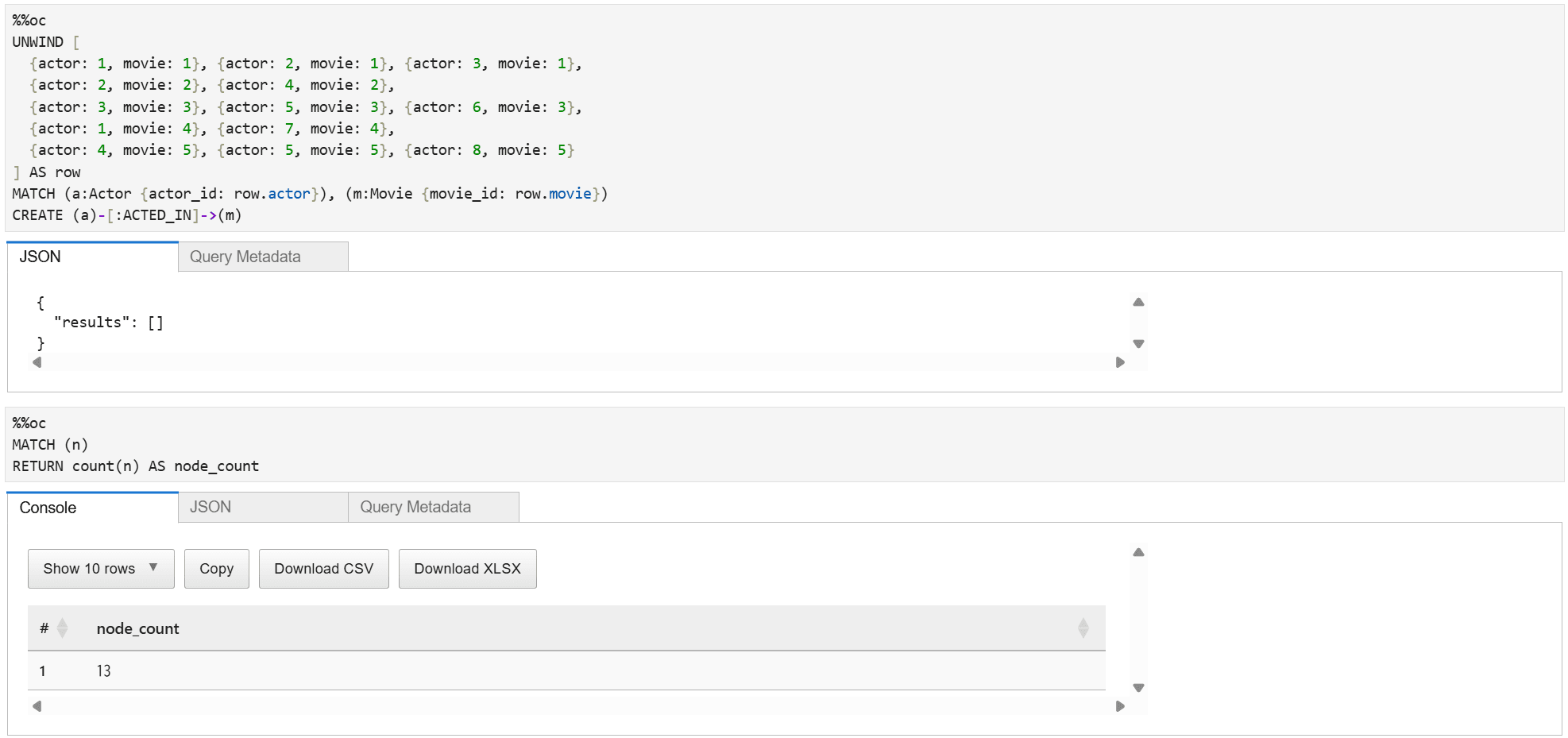Click right scroll arrow below the node_count table
Screen dimensions: 1568x738
coord(1120,706)
